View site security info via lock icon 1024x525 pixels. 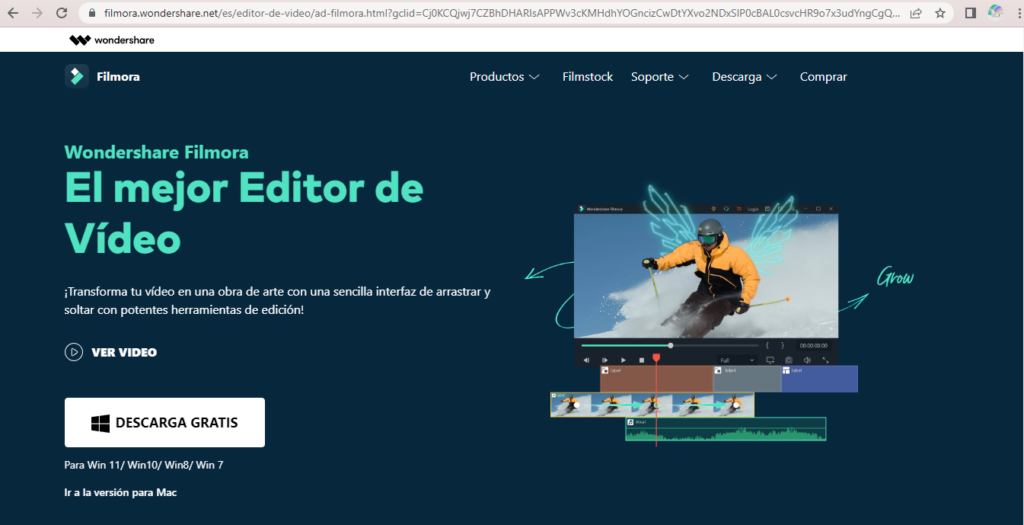click(x=91, y=13)
